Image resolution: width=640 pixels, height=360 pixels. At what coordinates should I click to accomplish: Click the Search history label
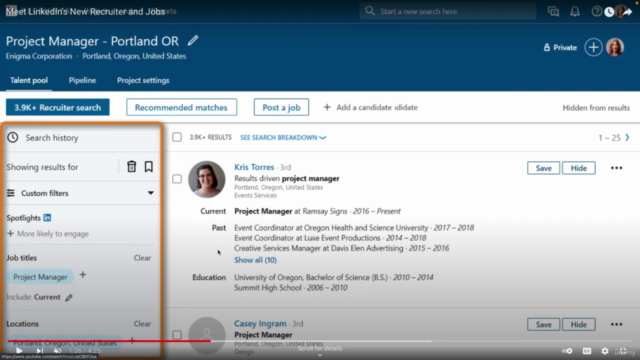pyautogui.click(x=52, y=138)
